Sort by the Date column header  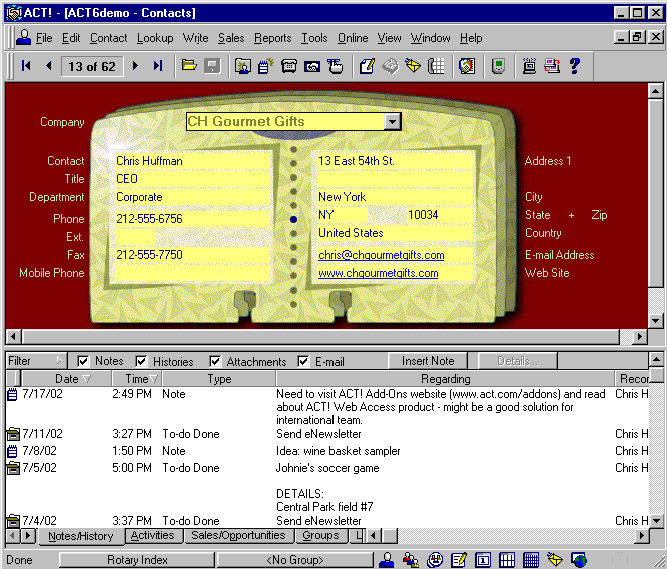coord(66,378)
